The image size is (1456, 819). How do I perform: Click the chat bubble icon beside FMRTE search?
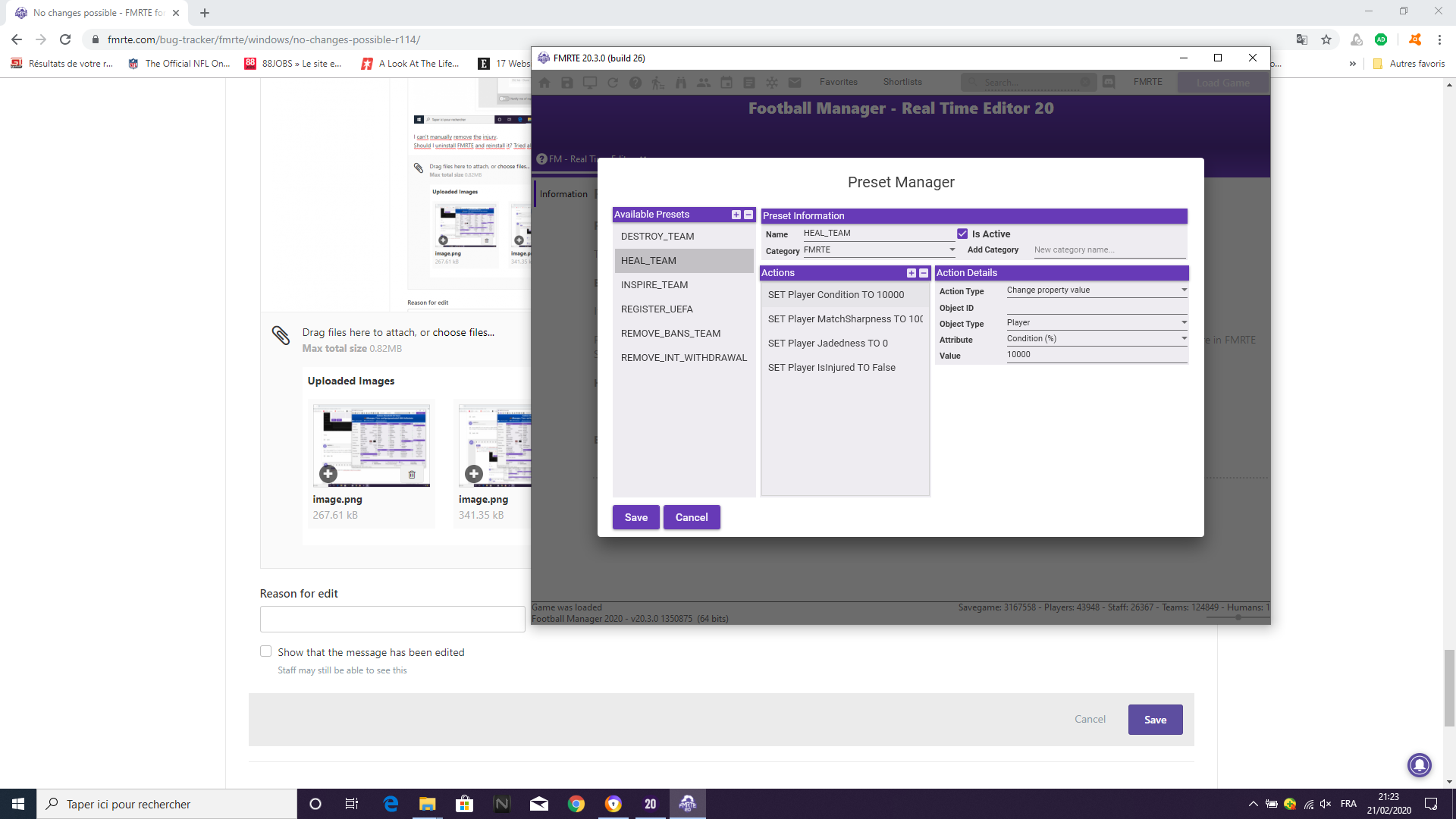pos(1109,82)
